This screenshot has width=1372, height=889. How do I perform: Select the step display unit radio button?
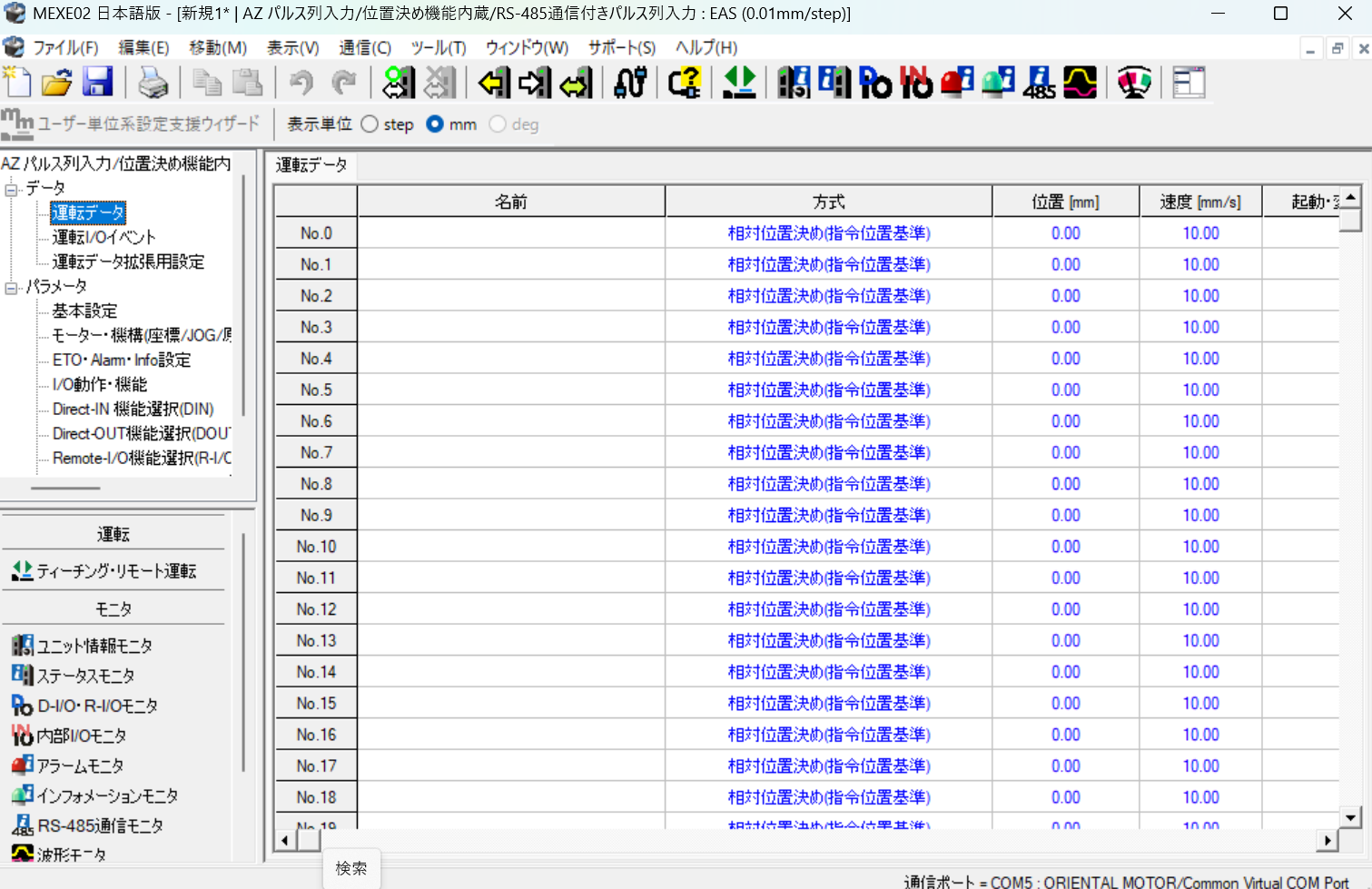(370, 124)
